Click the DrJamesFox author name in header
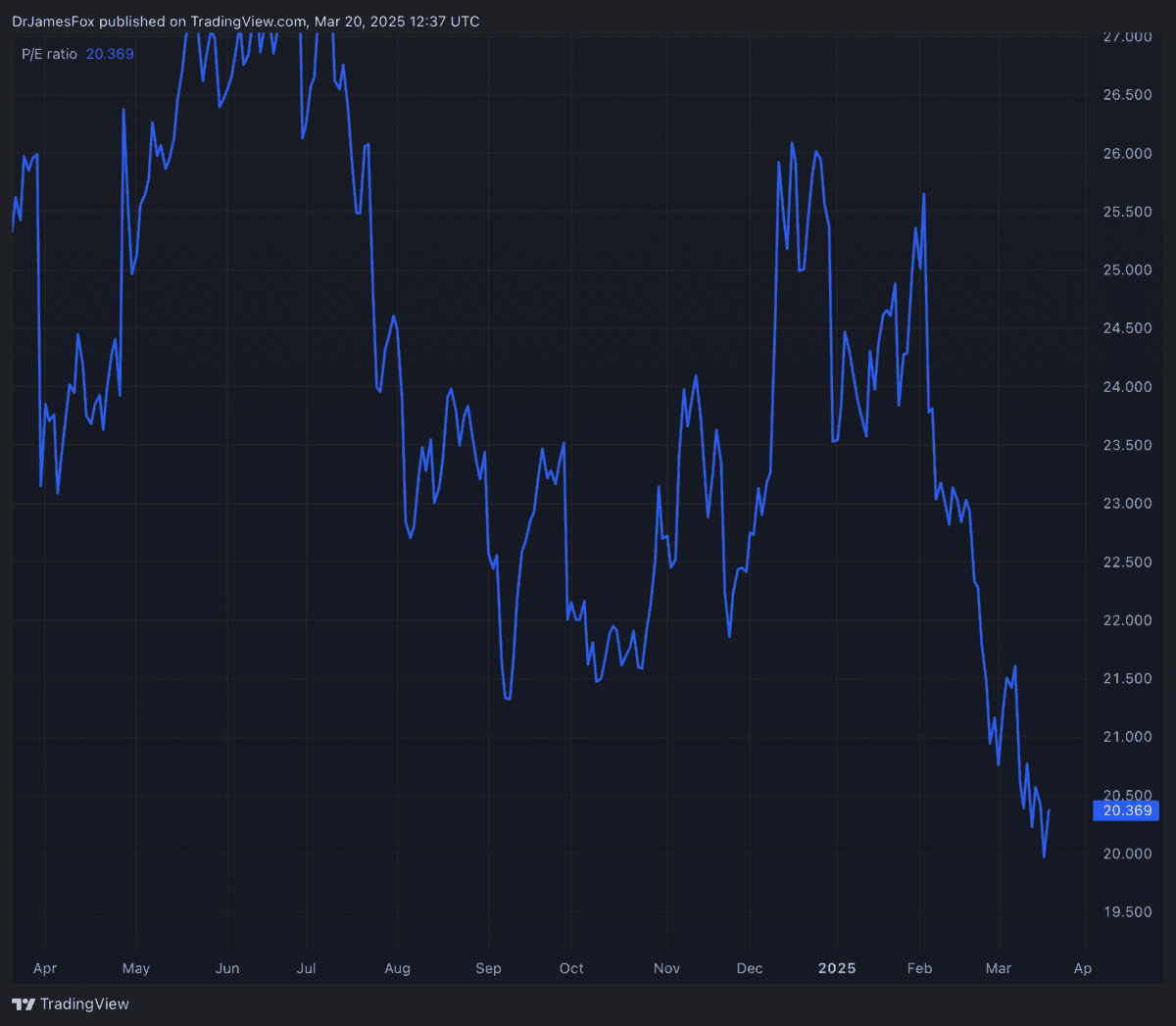The height and width of the screenshot is (1026, 1176). 53,22
